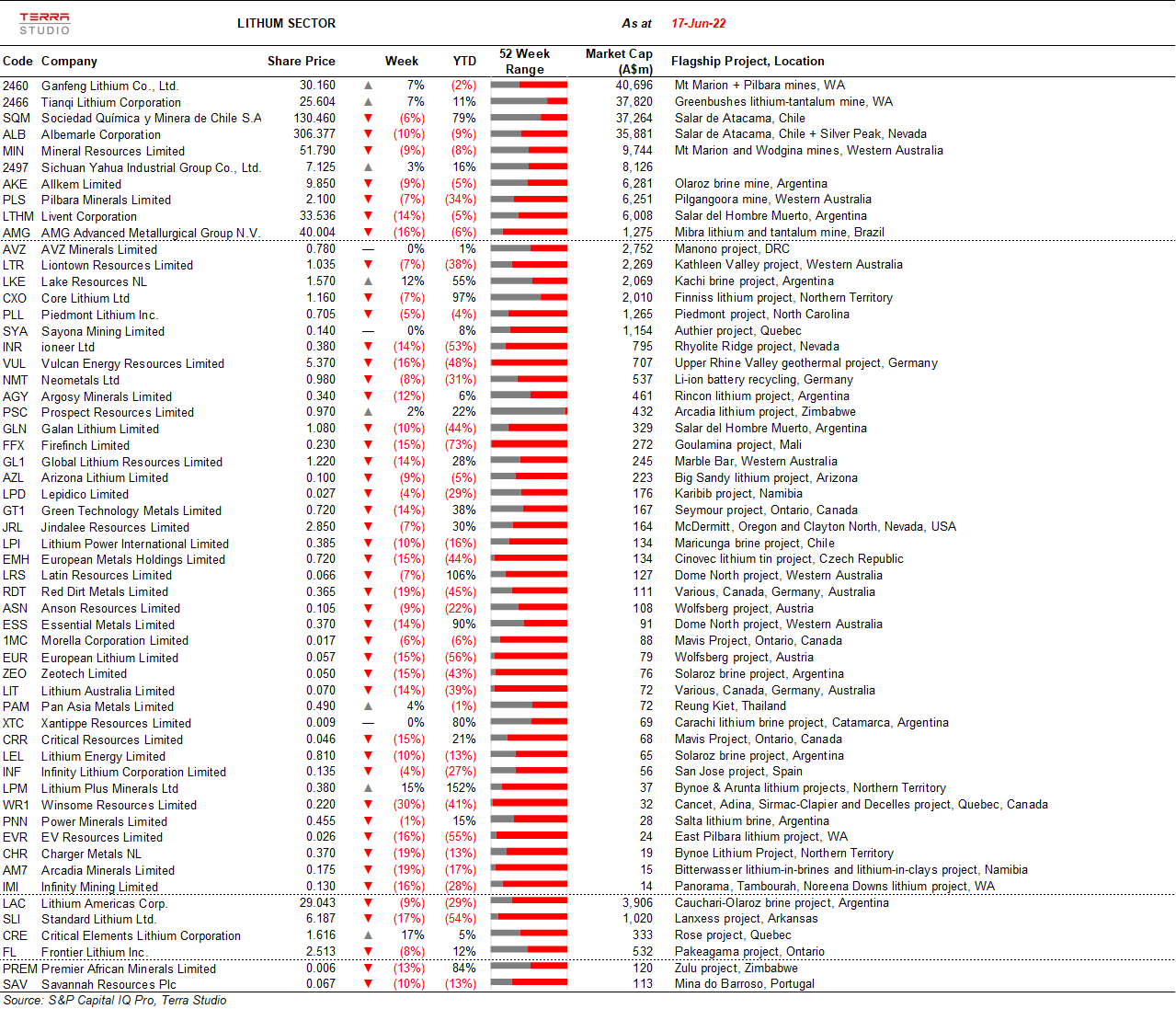Image resolution: width=1176 pixels, height=1009 pixels.
Task: Click Cinovec lithium tin project, Czech Republic
Action: click(x=789, y=559)
